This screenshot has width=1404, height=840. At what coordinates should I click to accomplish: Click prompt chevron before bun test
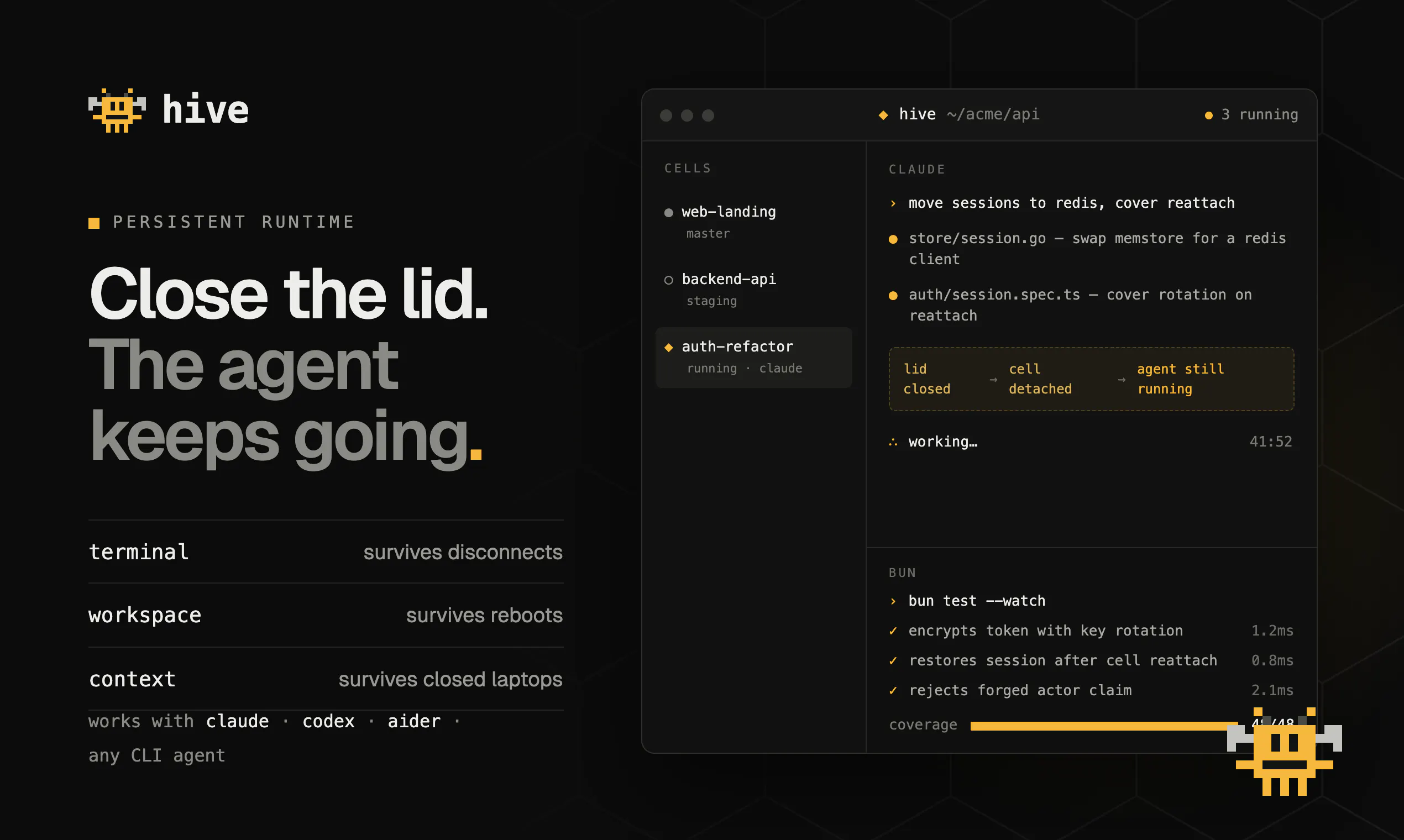click(893, 601)
